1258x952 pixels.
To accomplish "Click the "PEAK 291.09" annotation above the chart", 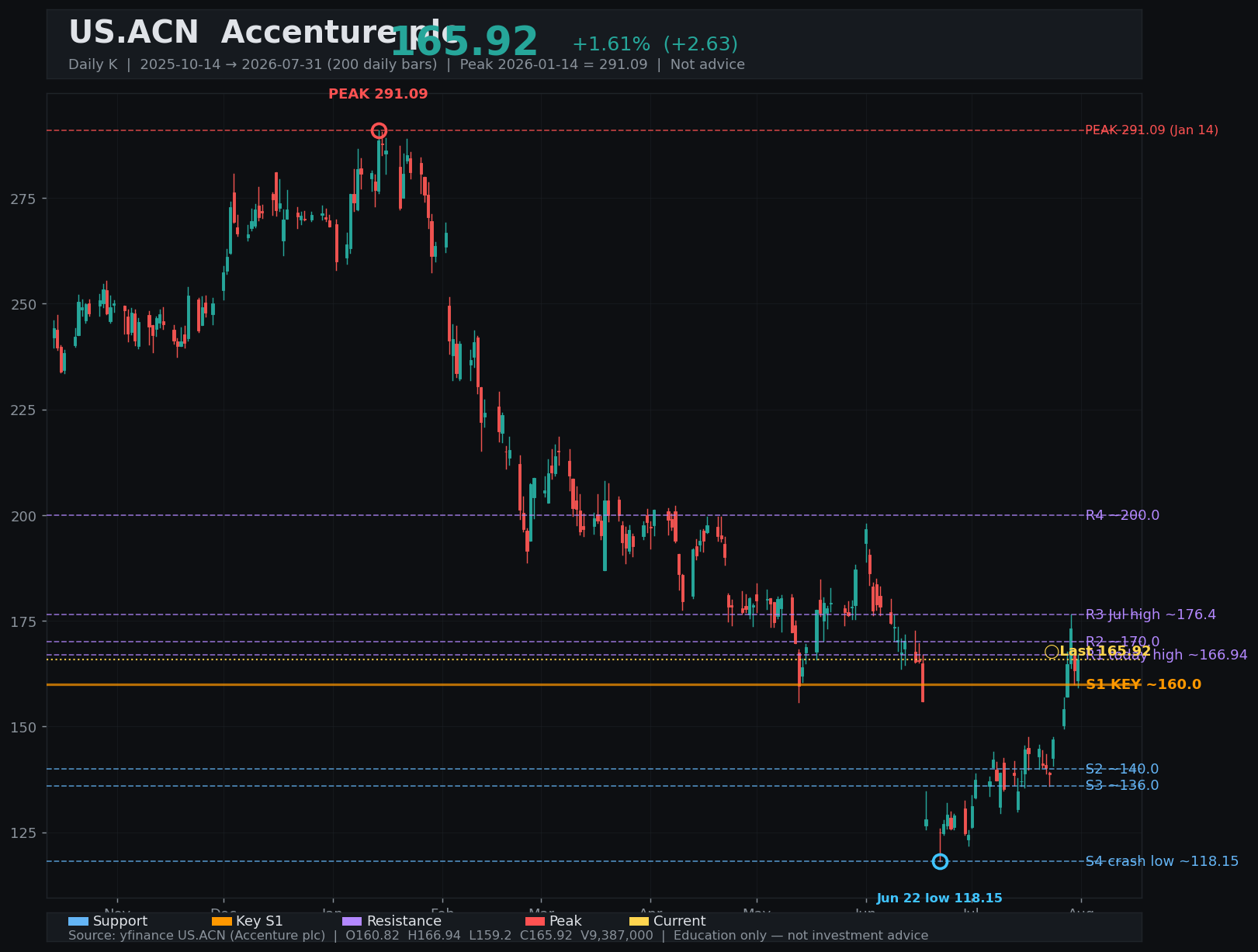I will pos(378,94).
